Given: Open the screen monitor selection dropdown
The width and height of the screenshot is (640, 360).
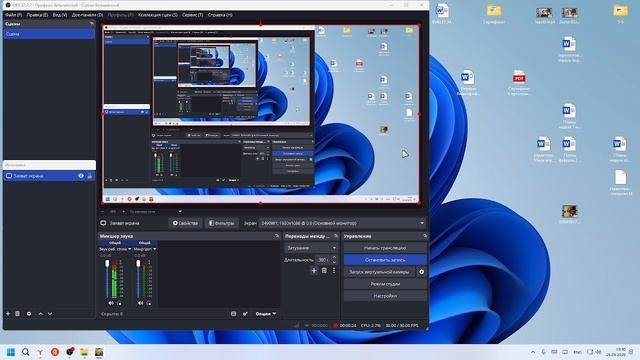Looking at the screenshot, I should (x=342, y=223).
